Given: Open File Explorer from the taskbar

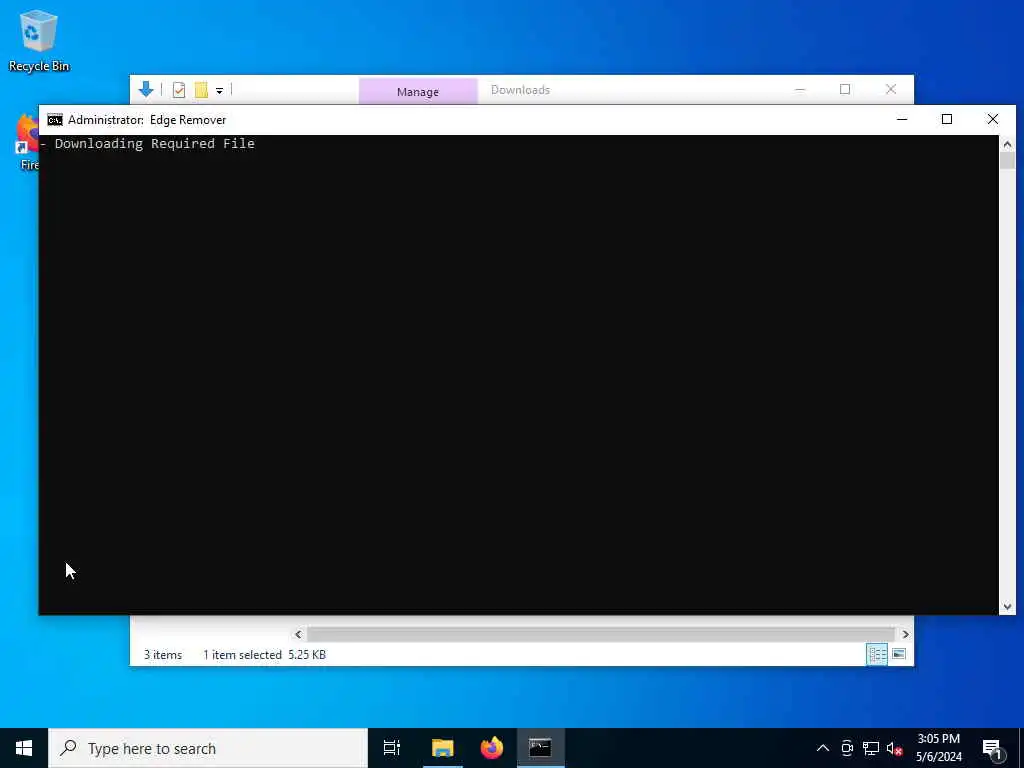Looking at the screenshot, I should point(442,748).
